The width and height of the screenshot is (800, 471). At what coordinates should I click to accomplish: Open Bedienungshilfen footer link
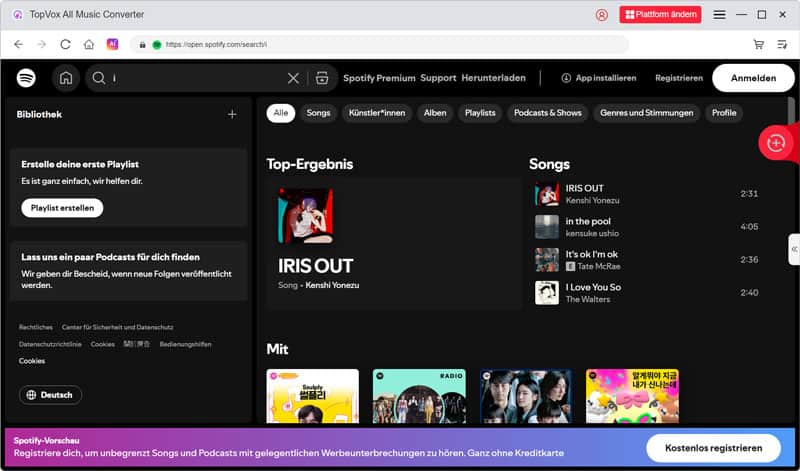tap(185, 344)
